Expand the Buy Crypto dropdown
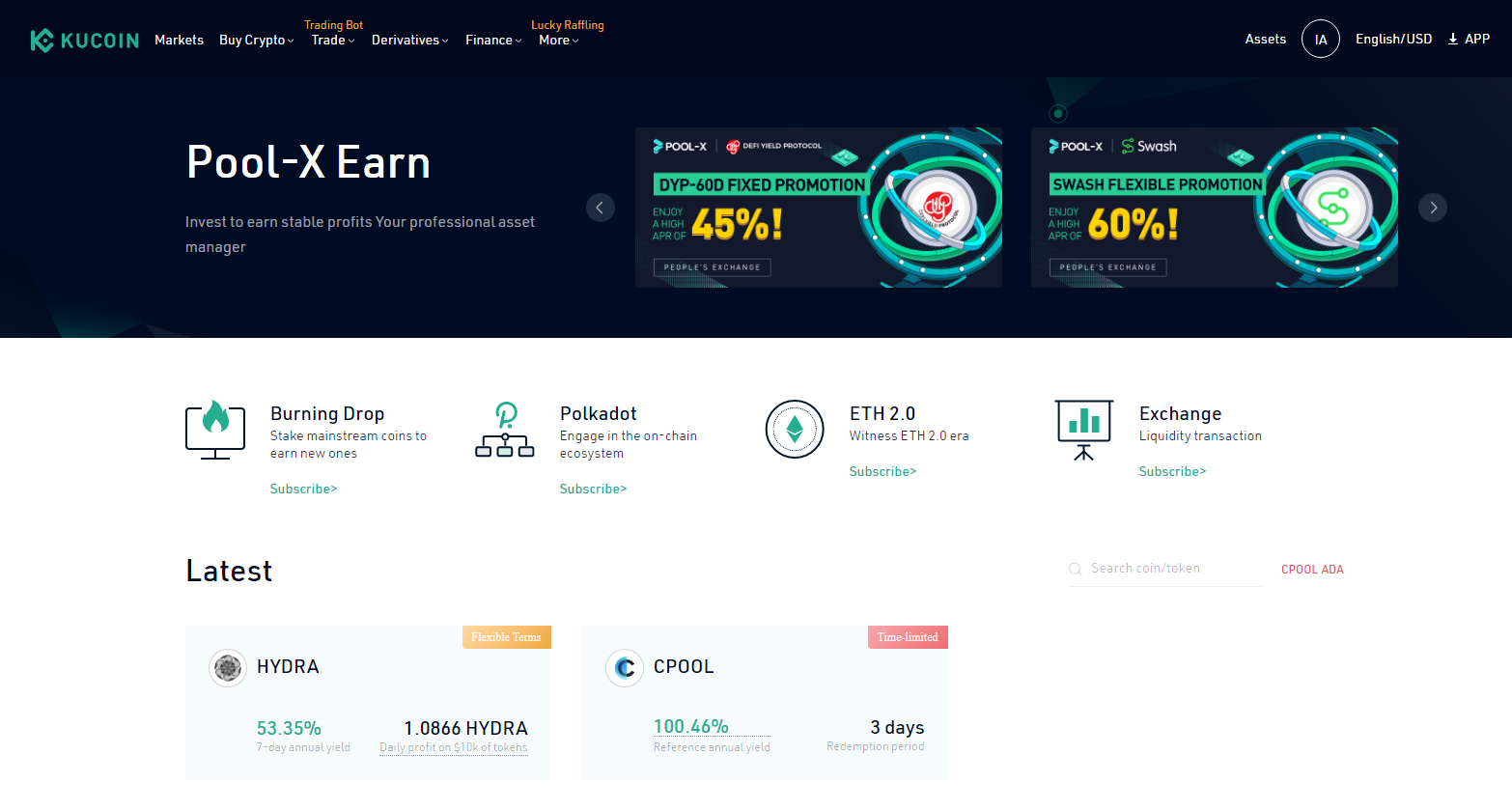 256,40
